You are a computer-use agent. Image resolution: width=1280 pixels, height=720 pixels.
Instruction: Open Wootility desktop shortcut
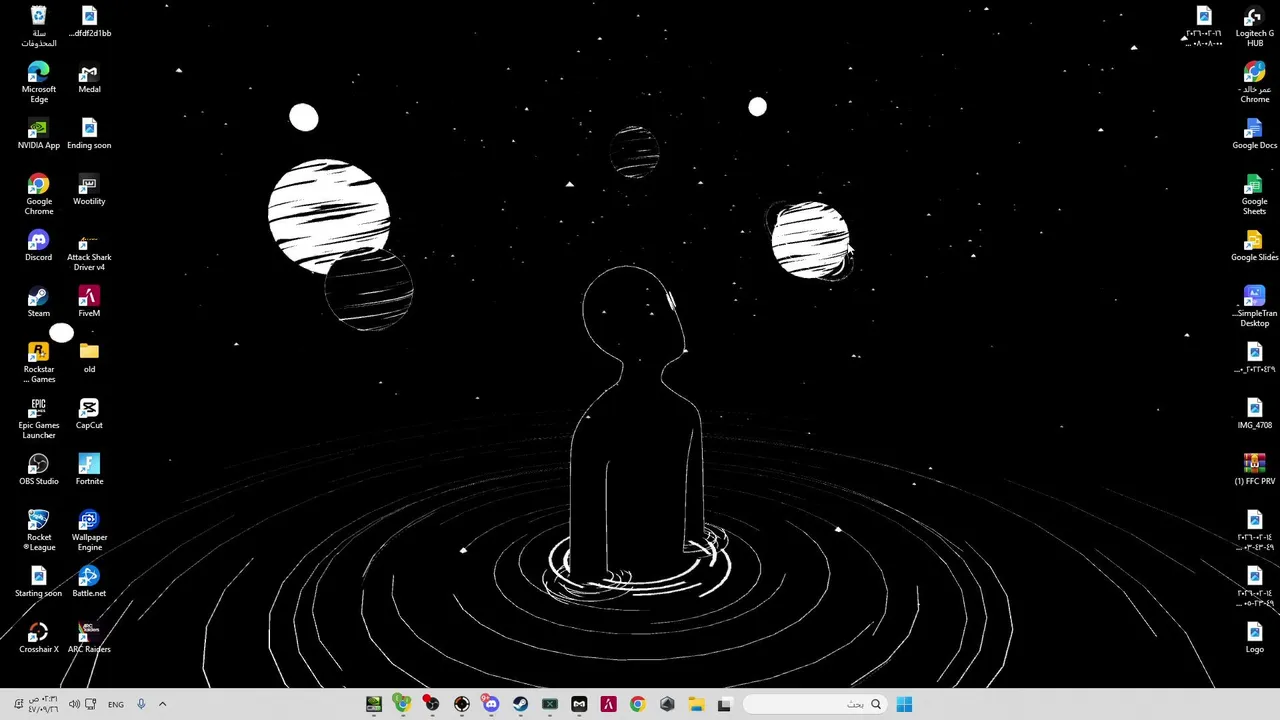click(x=89, y=190)
